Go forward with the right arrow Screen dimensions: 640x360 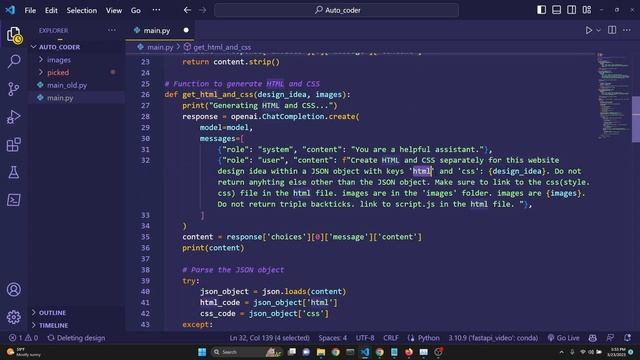tap(202, 10)
